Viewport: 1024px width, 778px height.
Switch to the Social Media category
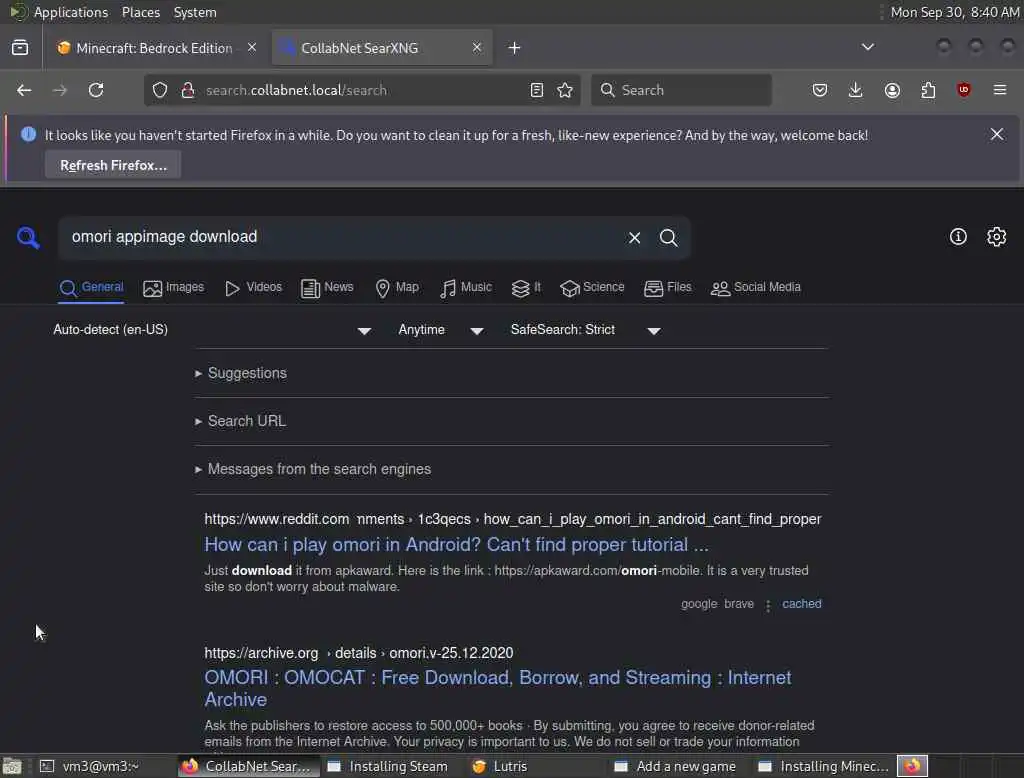756,287
